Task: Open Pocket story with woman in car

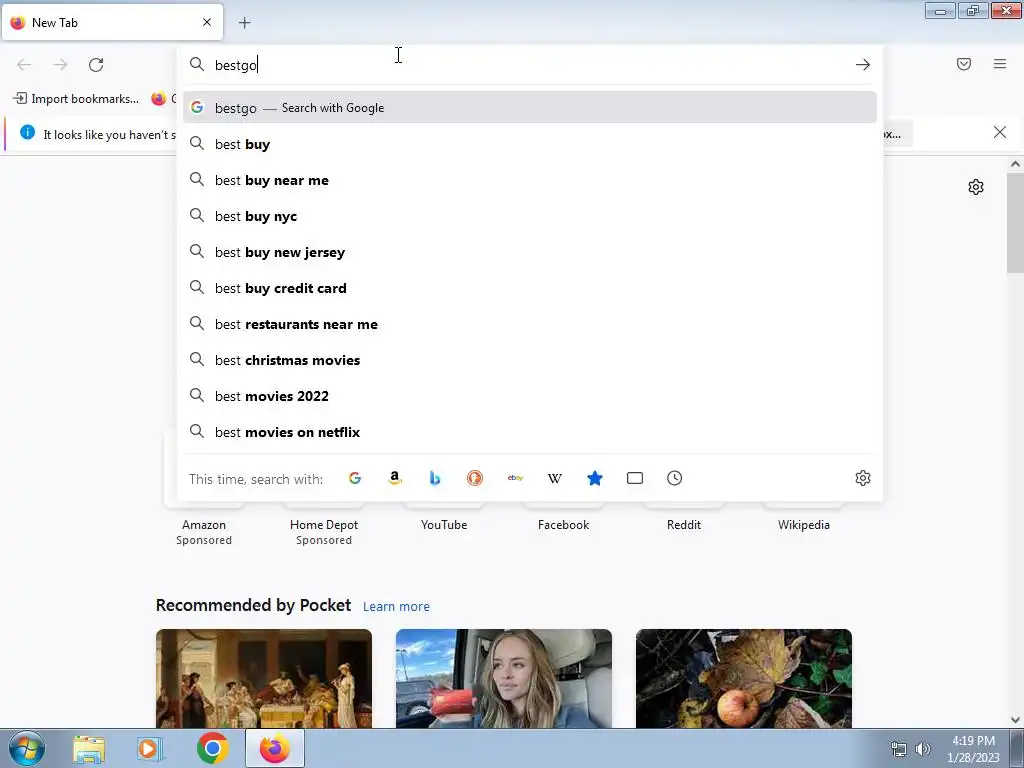Action: pyautogui.click(x=504, y=679)
